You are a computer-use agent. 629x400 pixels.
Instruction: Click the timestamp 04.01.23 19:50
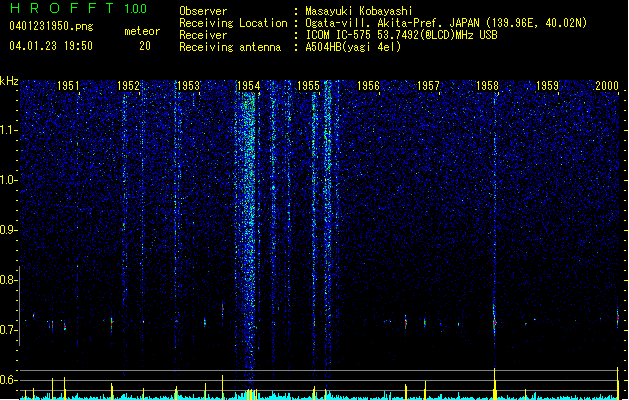point(51,46)
